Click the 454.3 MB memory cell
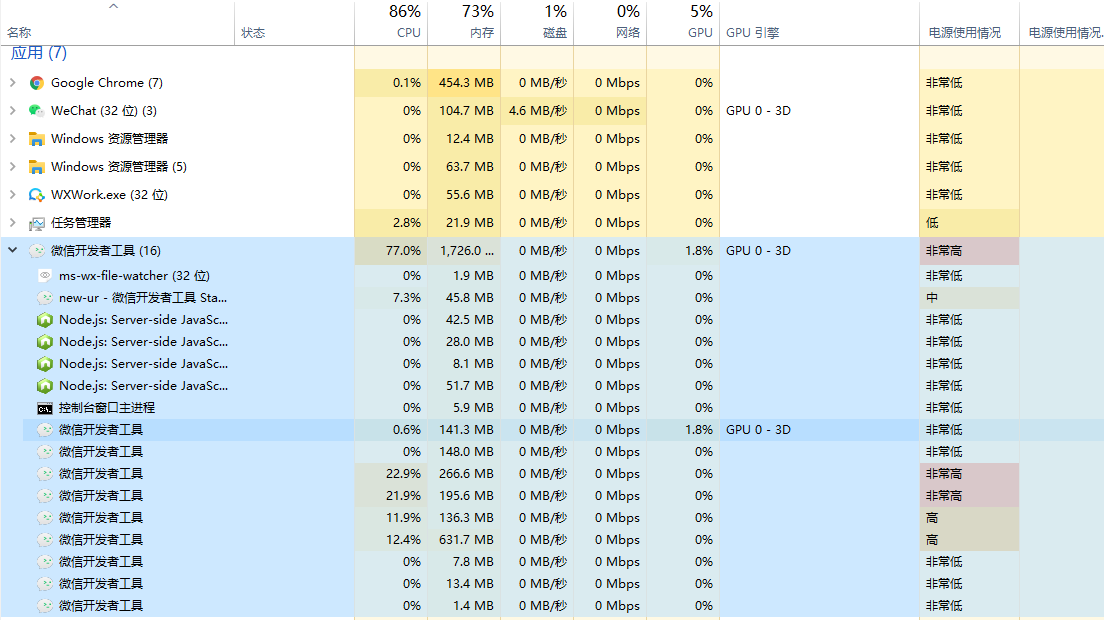This screenshot has height=620, width=1104. (x=464, y=82)
